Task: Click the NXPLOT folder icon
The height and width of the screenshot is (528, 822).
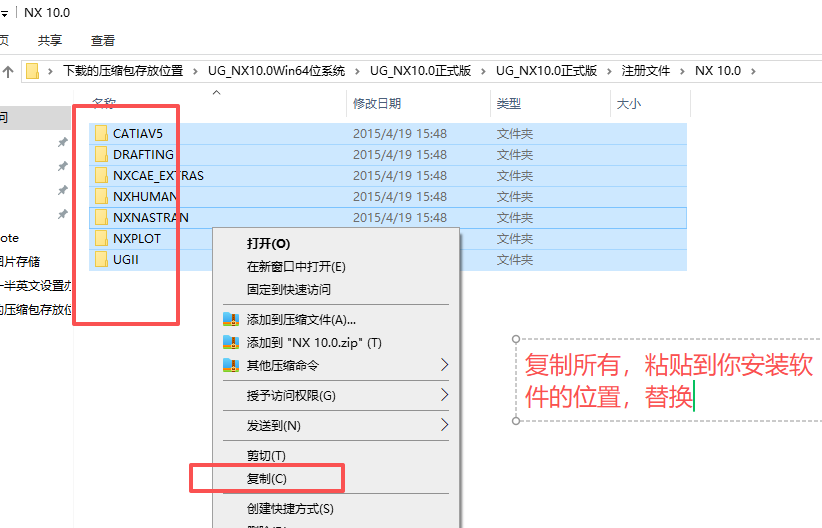Action: (101, 239)
